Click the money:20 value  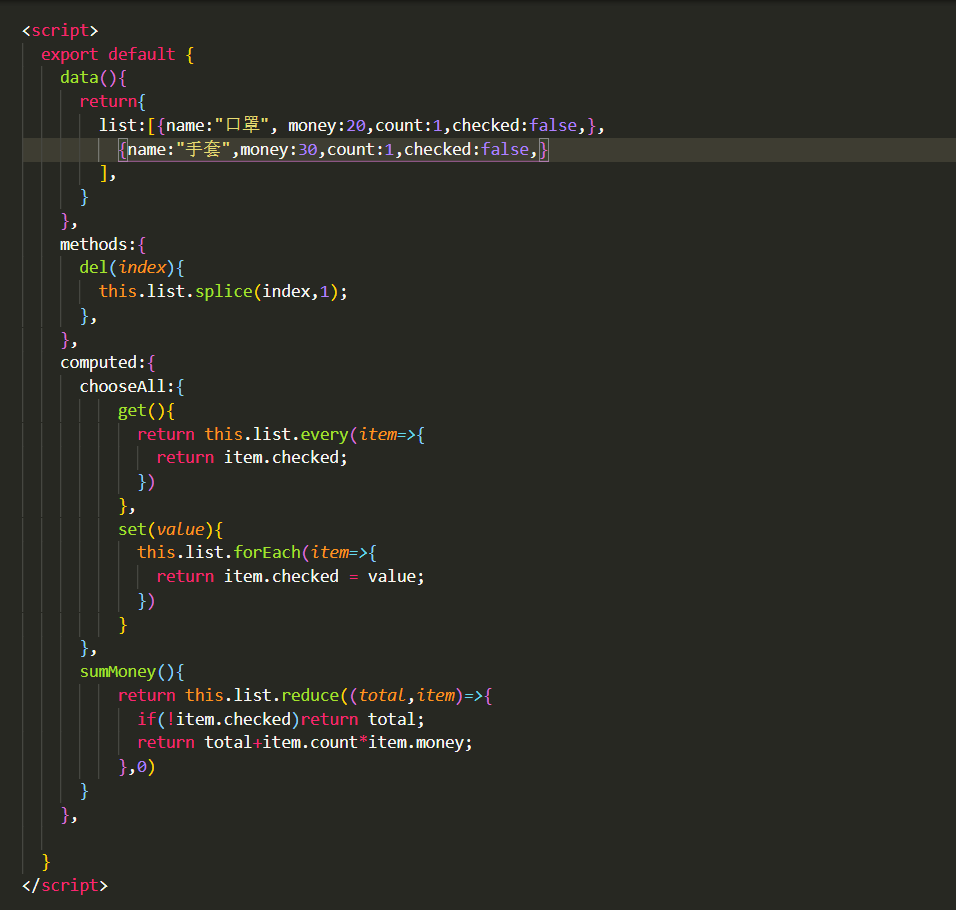pyautogui.click(x=356, y=126)
